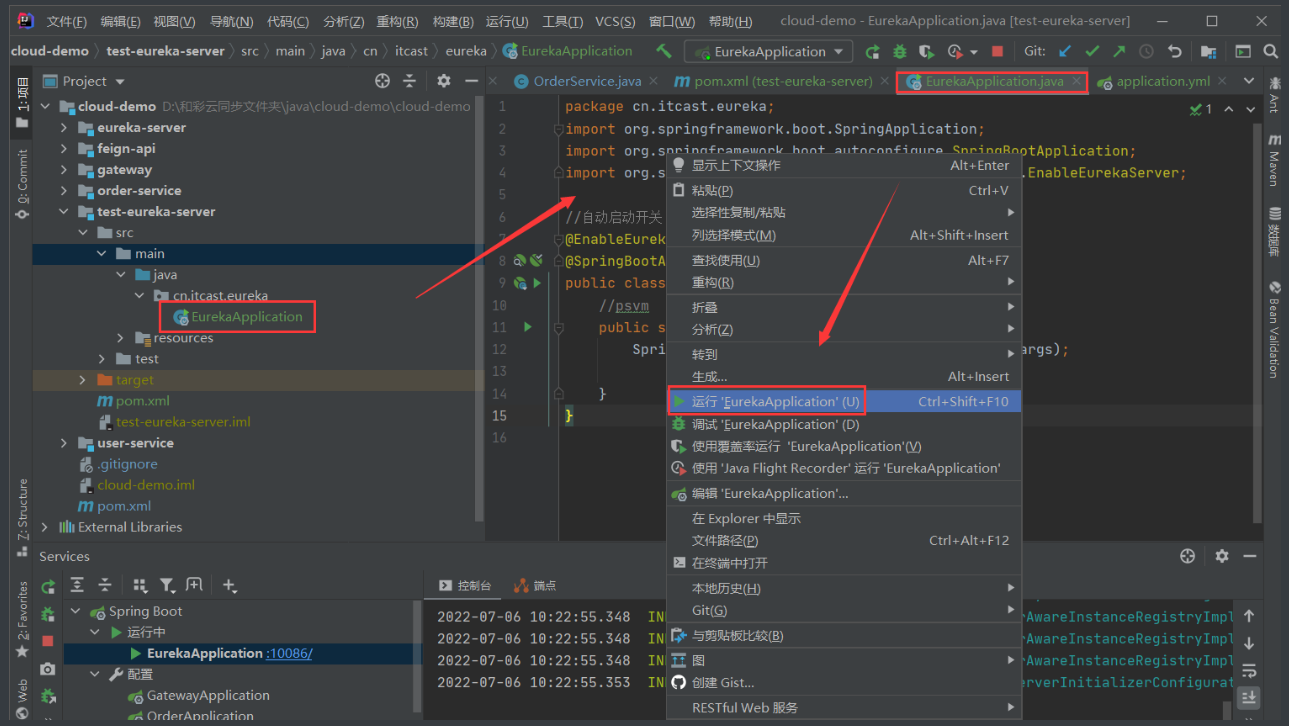Click the Debug bug icon in toolbar
The width and height of the screenshot is (1289, 726).
(900, 51)
